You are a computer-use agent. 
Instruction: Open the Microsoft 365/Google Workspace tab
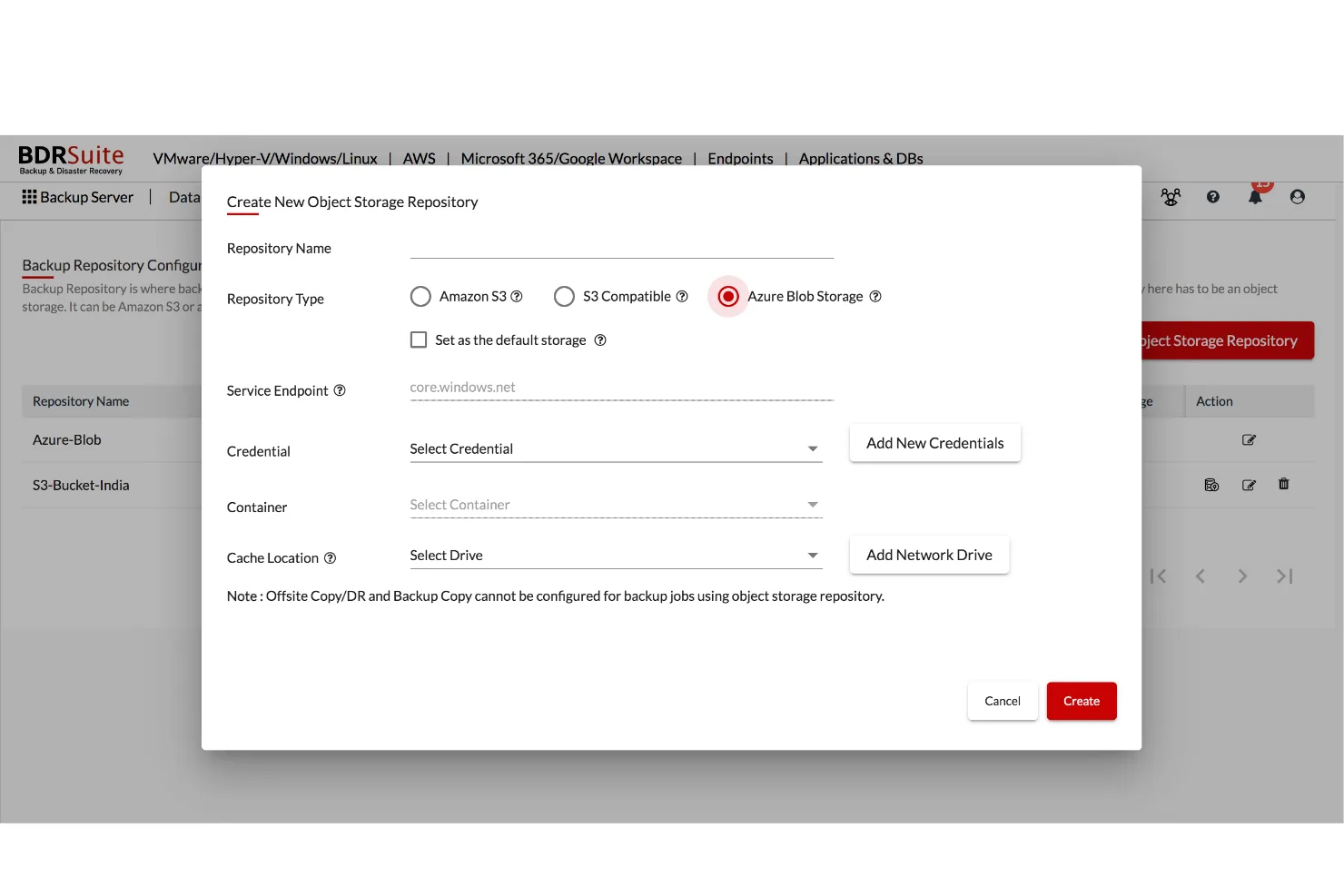coord(571,159)
